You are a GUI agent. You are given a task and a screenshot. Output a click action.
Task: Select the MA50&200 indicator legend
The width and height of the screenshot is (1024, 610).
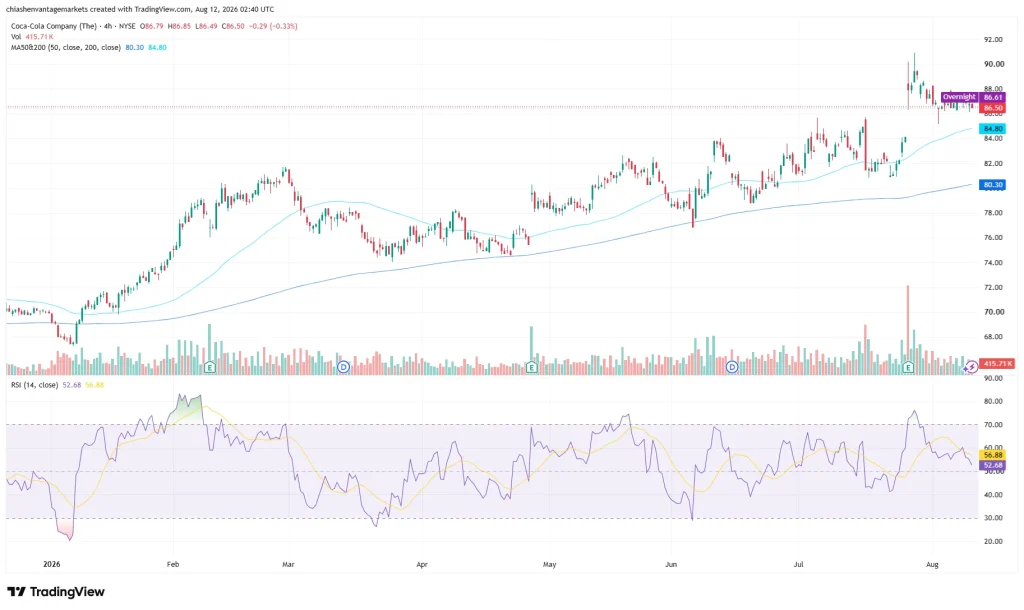click(65, 48)
